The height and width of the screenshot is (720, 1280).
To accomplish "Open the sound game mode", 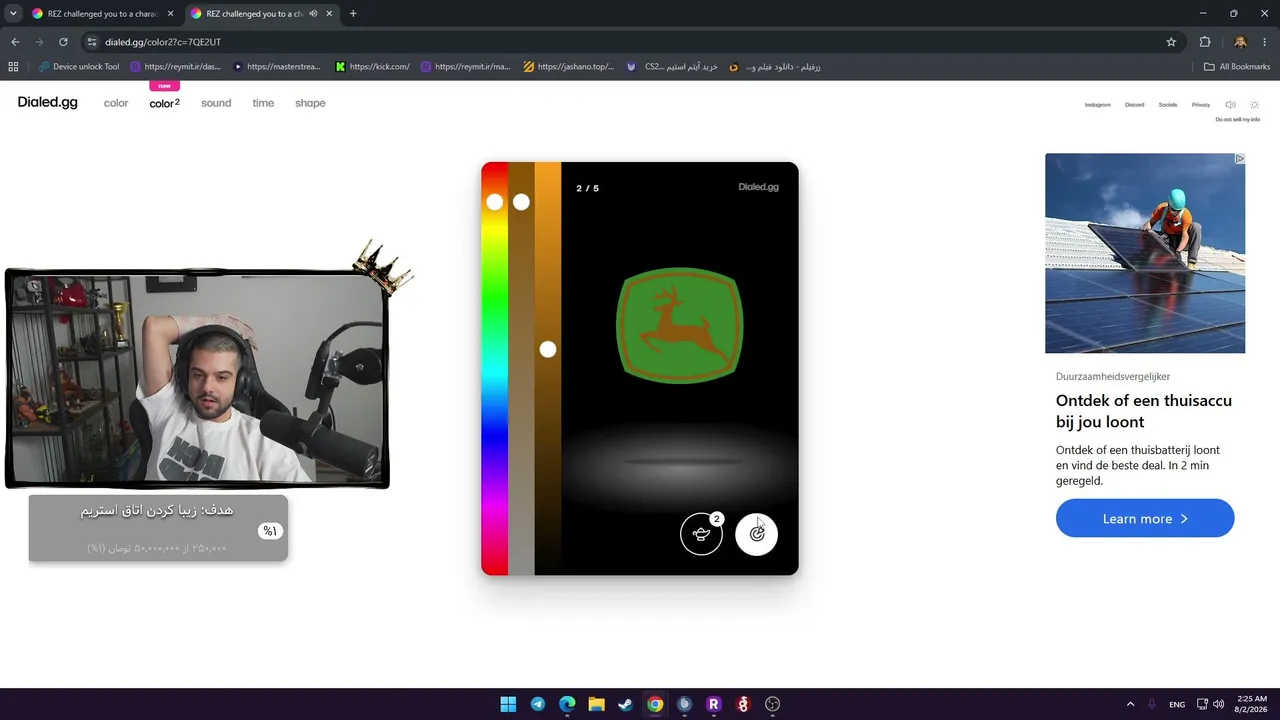I will click(x=216, y=103).
